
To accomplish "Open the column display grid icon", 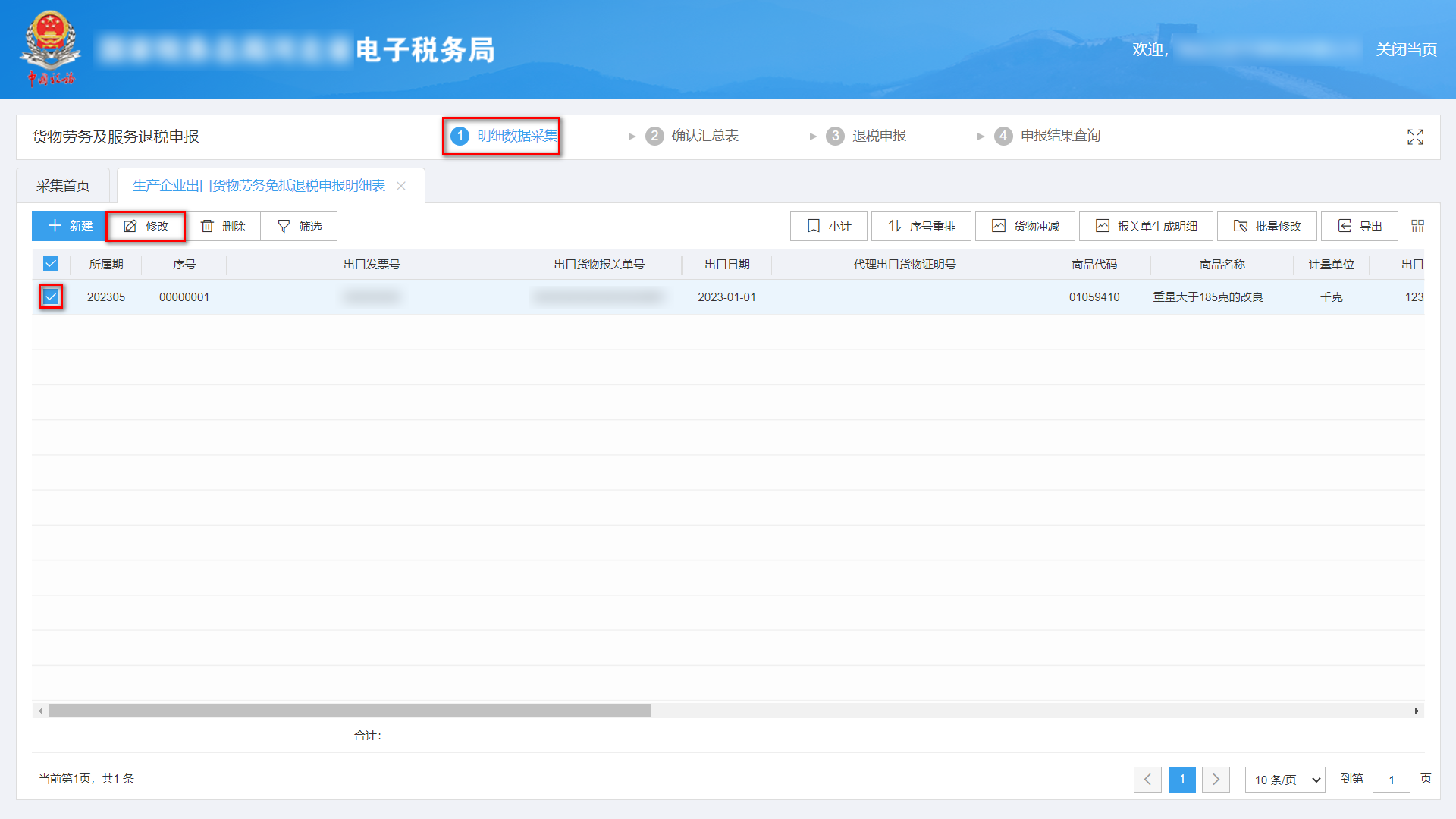I will click(x=1417, y=225).
